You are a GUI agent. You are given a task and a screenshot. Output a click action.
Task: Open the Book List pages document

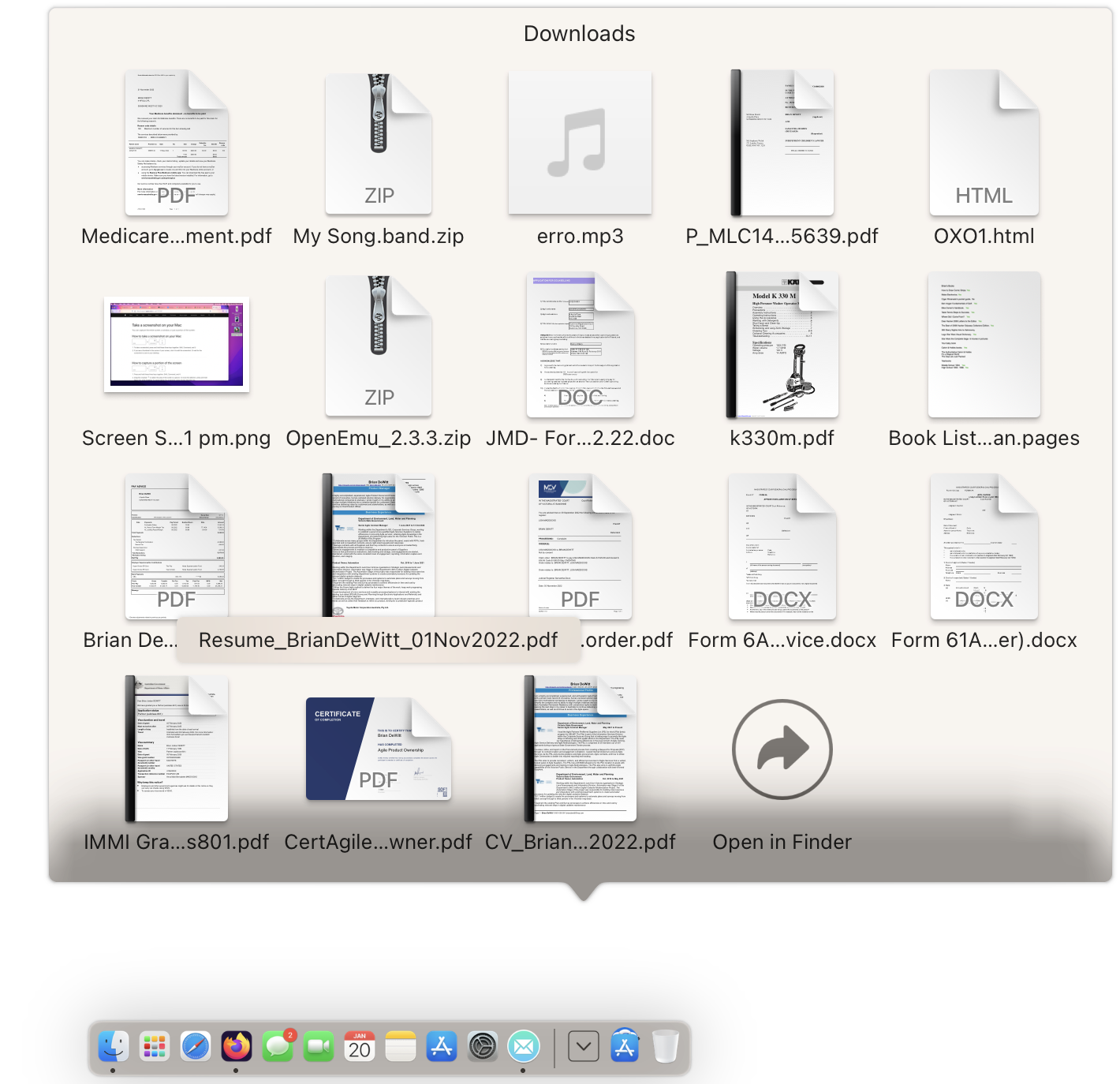tap(984, 346)
